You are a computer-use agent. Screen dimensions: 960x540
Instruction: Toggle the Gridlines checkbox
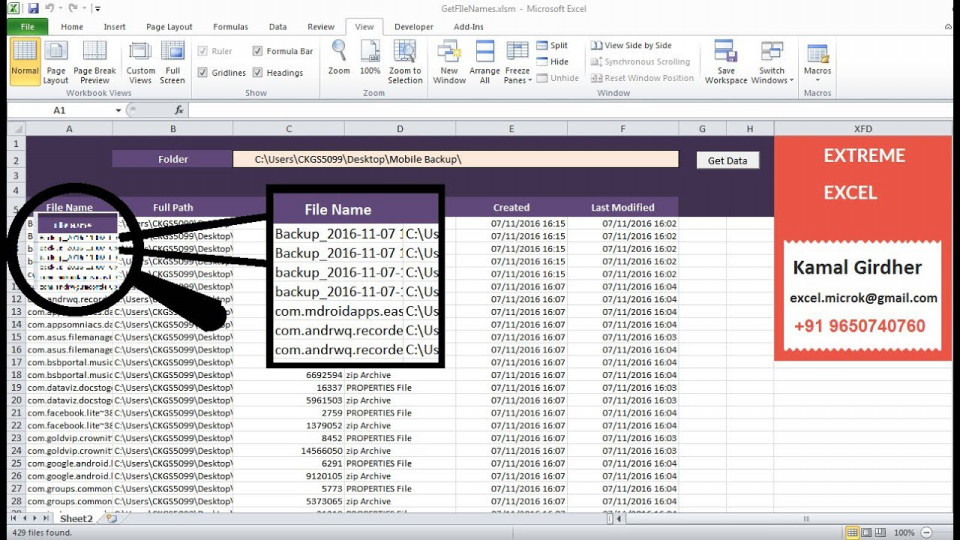pyautogui.click(x=203, y=72)
